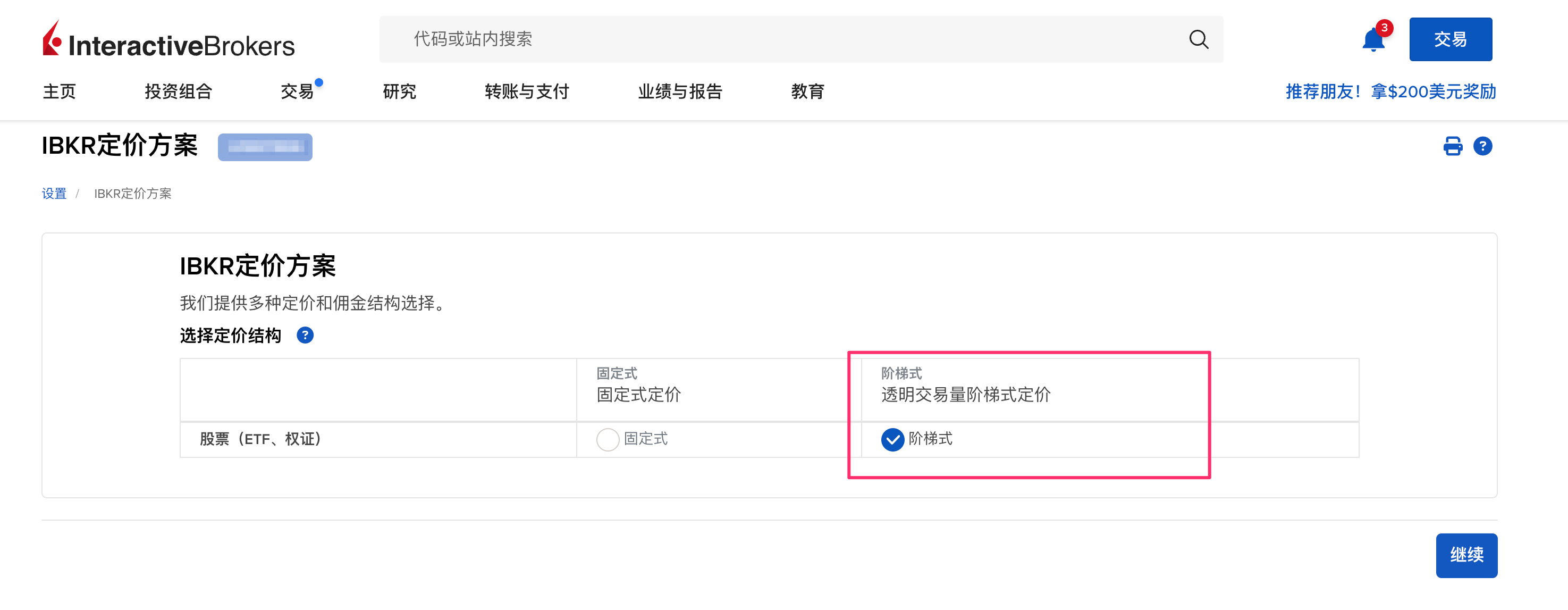Open the 交易 navigation menu
Image resolution: width=1568 pixels, height=610 pixels.
pyautogui.click(x=297, y=92)
